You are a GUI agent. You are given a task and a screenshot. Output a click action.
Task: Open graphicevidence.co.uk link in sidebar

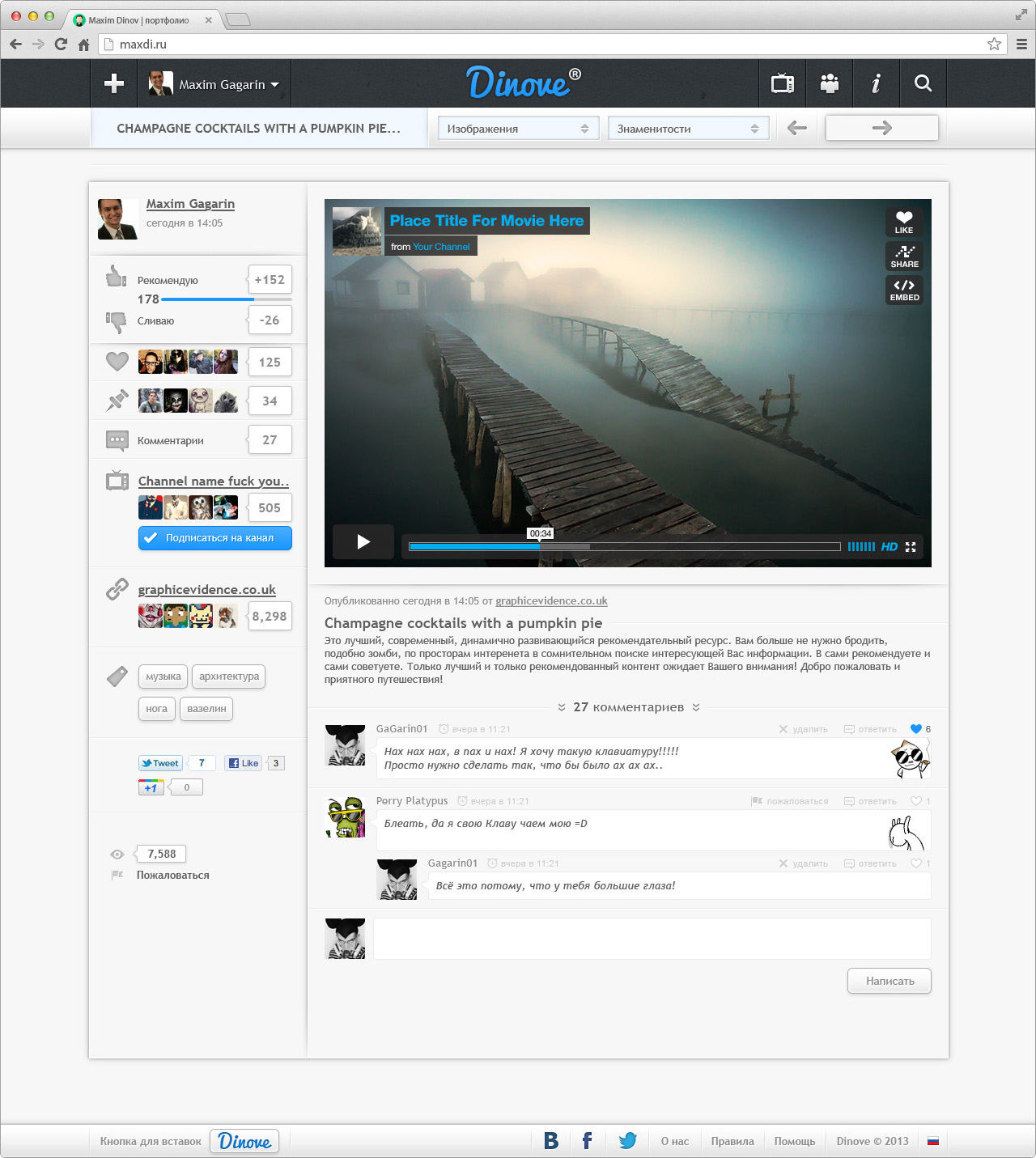coord(207,590)
